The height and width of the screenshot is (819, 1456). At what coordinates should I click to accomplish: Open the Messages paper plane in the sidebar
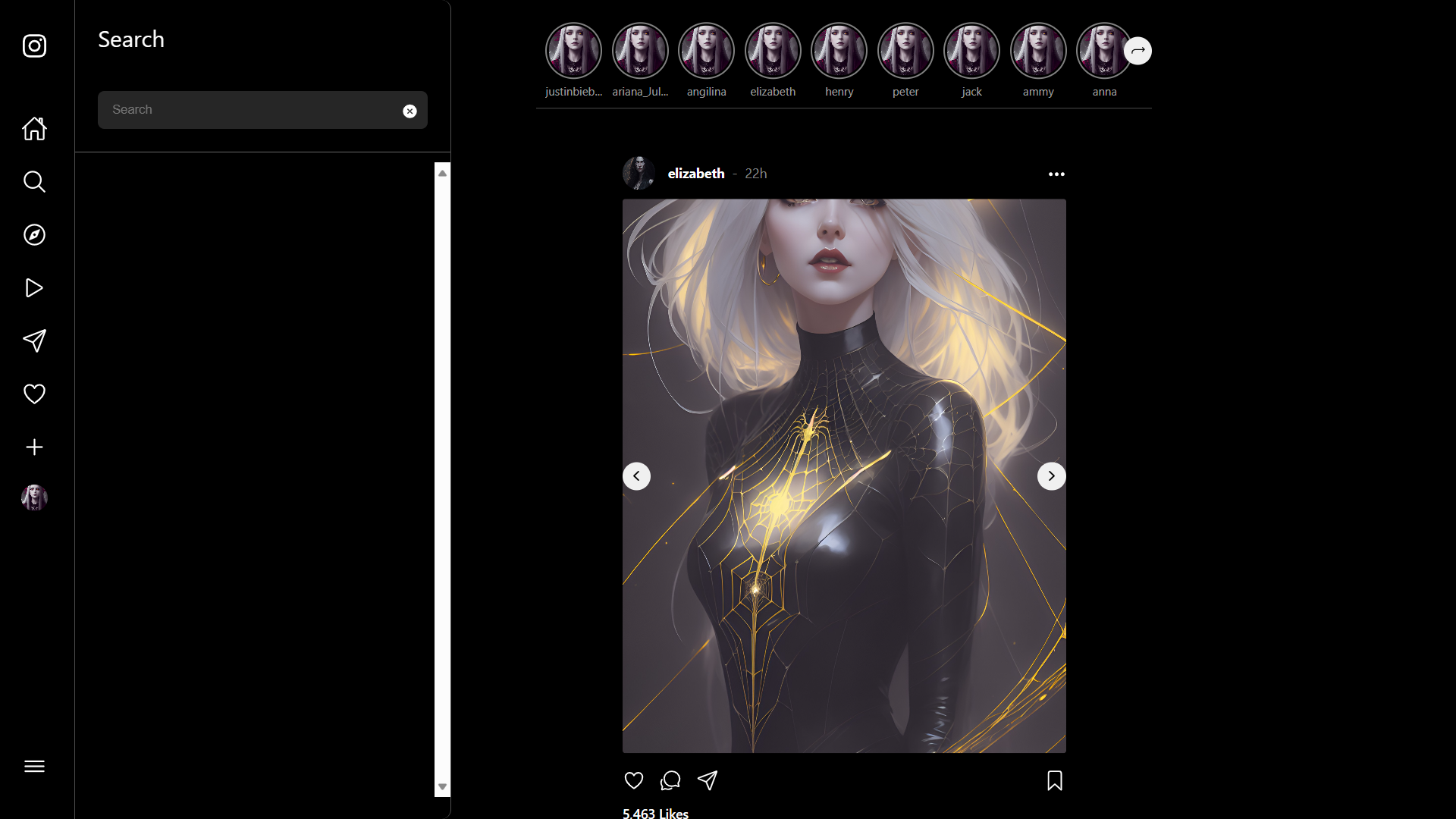click(x=34, y=341)
